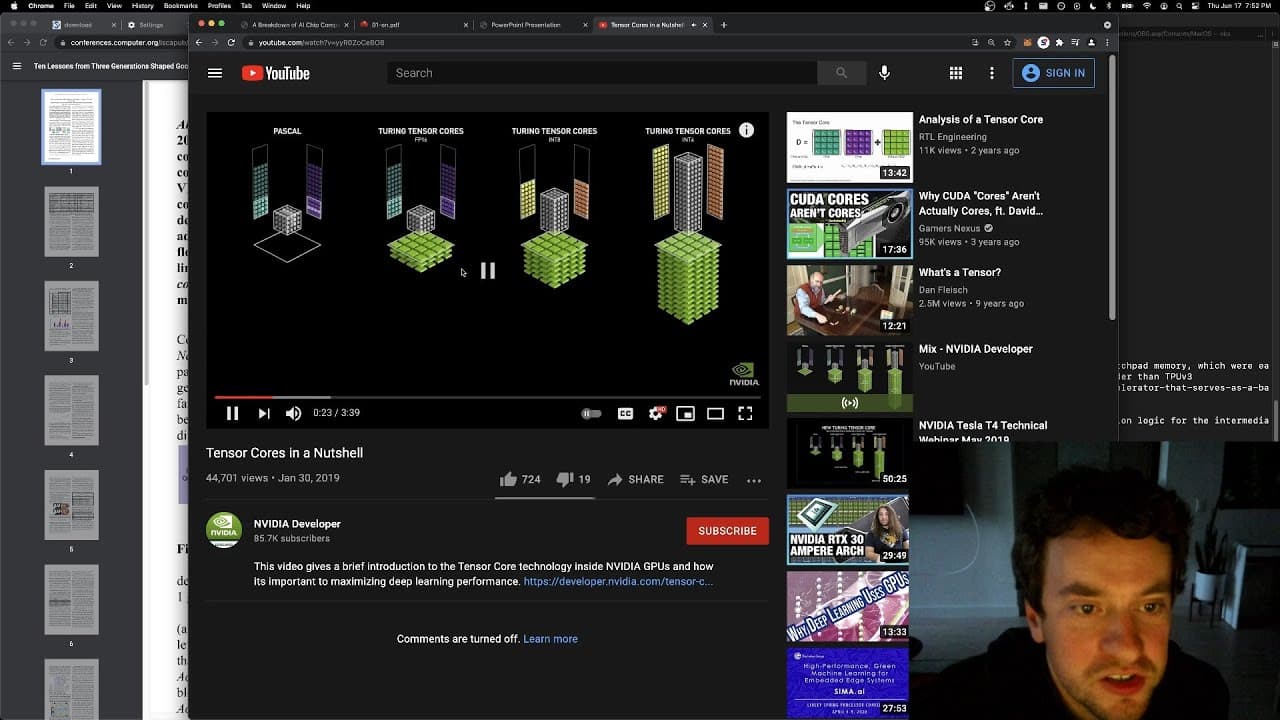Skip to the next video
This screenshot has height=720, width=1280.
coord(264,413)
